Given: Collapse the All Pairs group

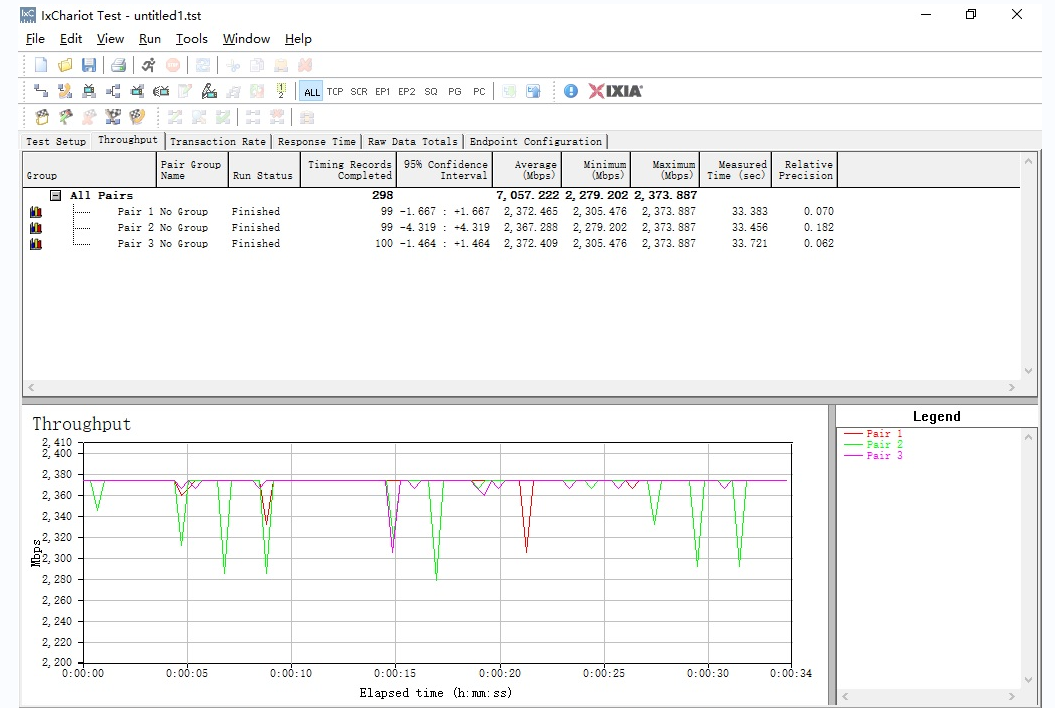Looking at the screenshot, I should [56, 195].
